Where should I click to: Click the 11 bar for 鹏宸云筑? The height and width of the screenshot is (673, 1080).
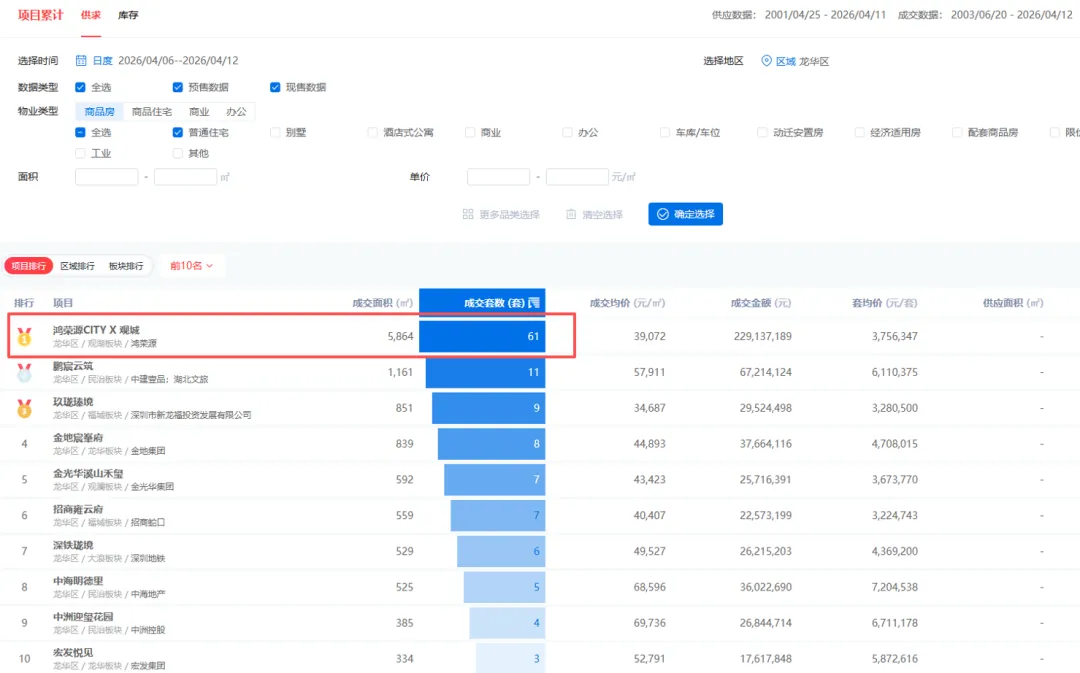point(486,372)
